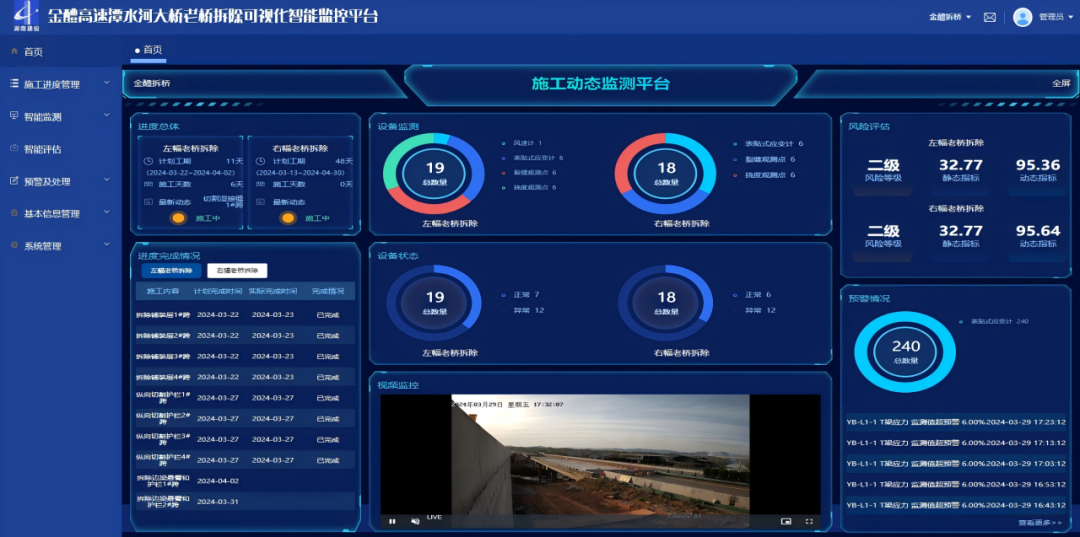This screenshot has width=1080, height=537.
Task: Click the 湖南建投 company logo
Action: [x=27, y=17]
